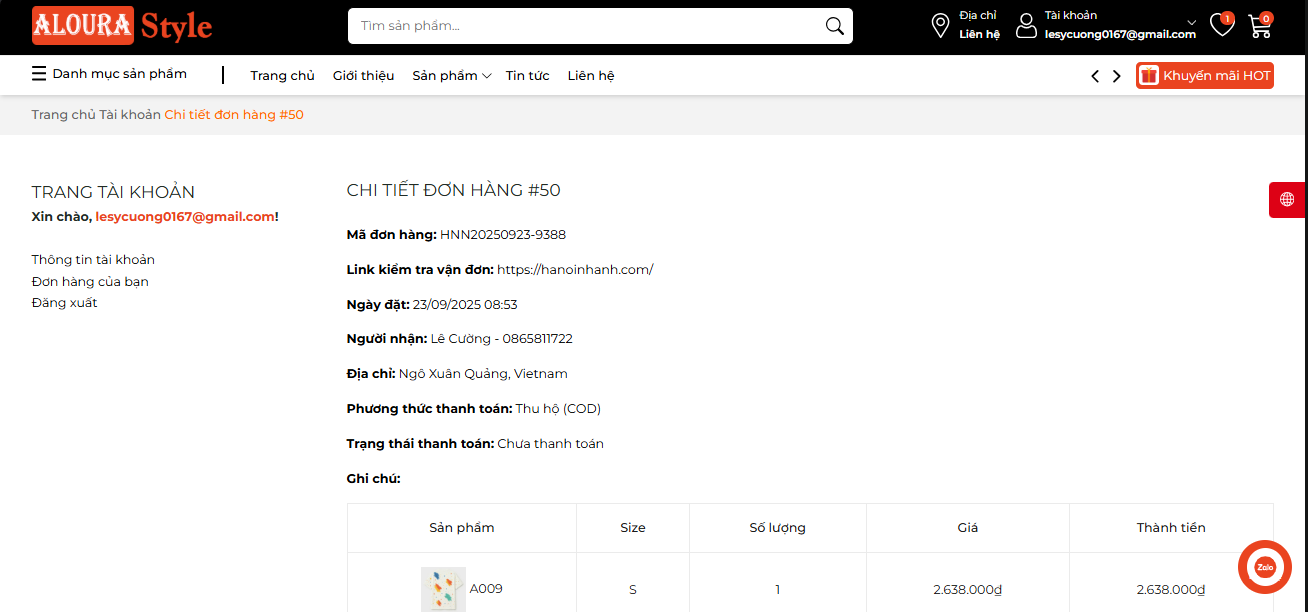The height and width of the screenshot is (612, 1308).
Task: Click the ALOURA Style logo
Action: point(122,26)
